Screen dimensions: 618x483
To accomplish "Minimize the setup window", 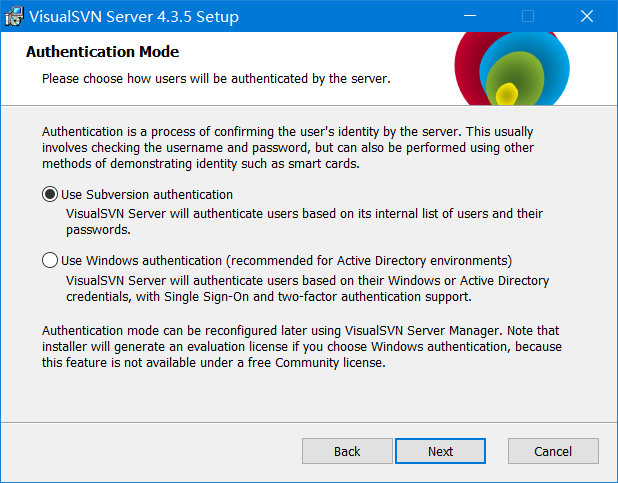I will (x=470, y=16).
